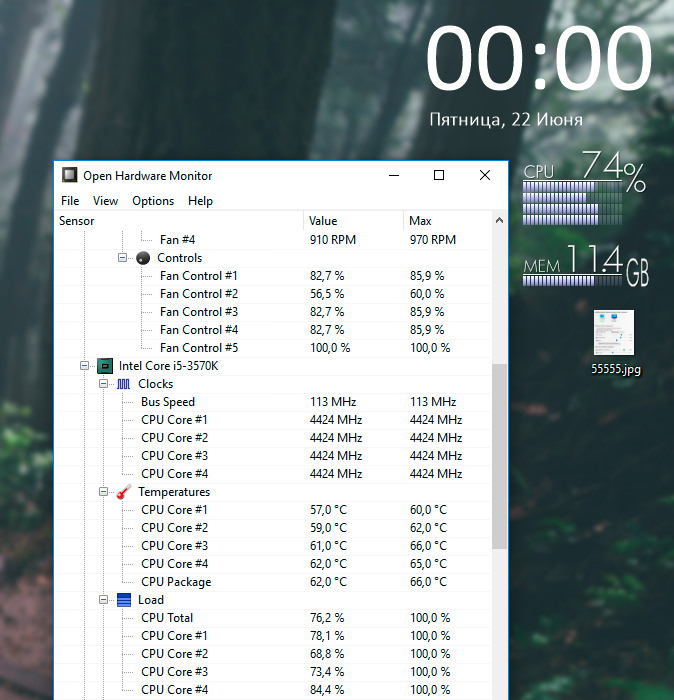The height and width of the screenshot is (700, 674).
Task: Collapse the Temperatures group
Action: click(x=103, y=492)
